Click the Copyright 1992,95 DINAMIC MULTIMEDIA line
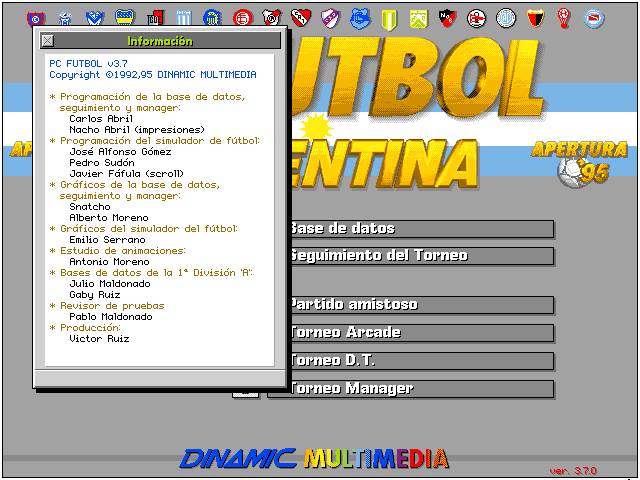 click(x=153, y=75)
